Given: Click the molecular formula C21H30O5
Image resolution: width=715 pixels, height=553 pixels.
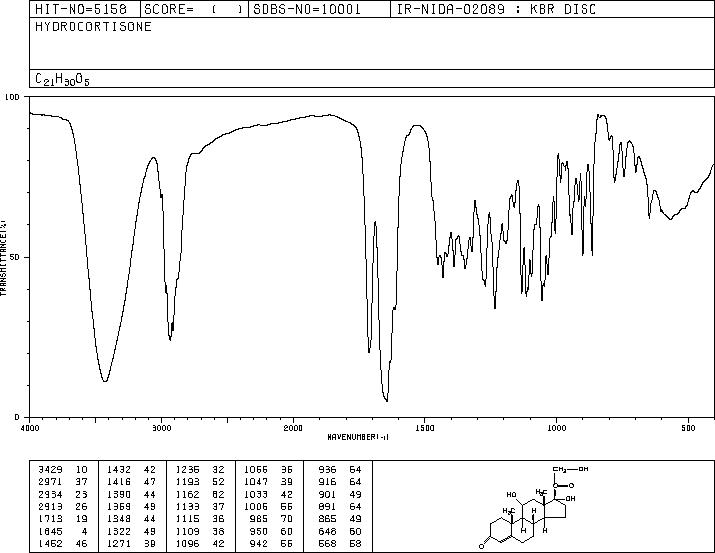Looking at the screenshot, I should [62, 80].
